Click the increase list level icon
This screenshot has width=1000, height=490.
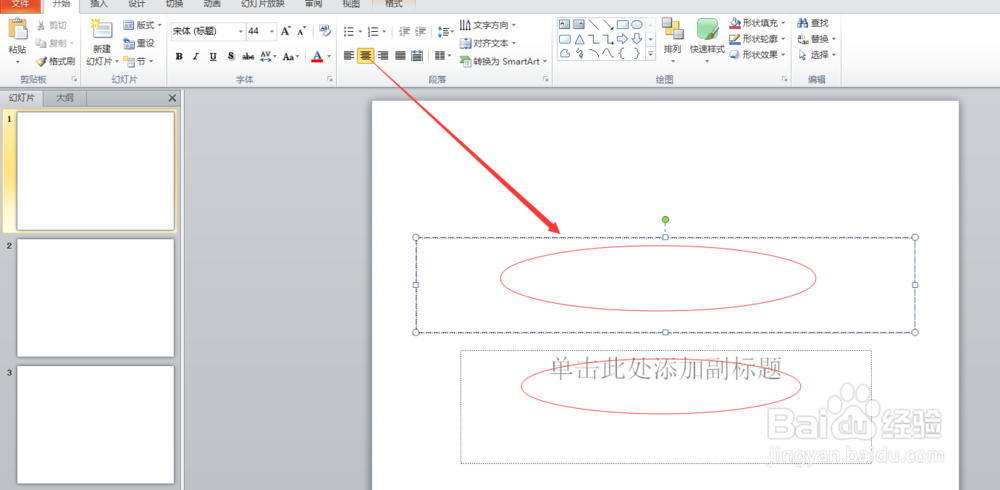click(x=420, y=31)
